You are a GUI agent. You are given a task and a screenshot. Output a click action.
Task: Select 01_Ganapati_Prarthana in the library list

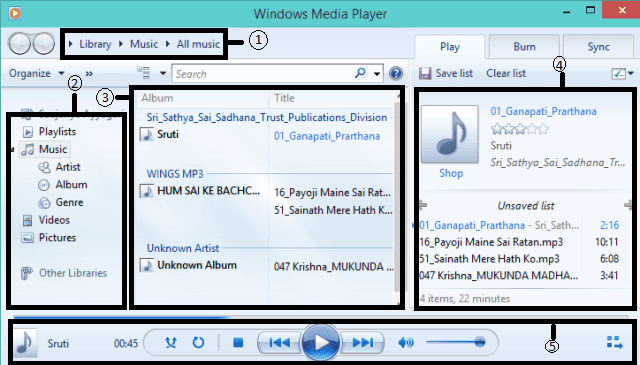point(327,136)
